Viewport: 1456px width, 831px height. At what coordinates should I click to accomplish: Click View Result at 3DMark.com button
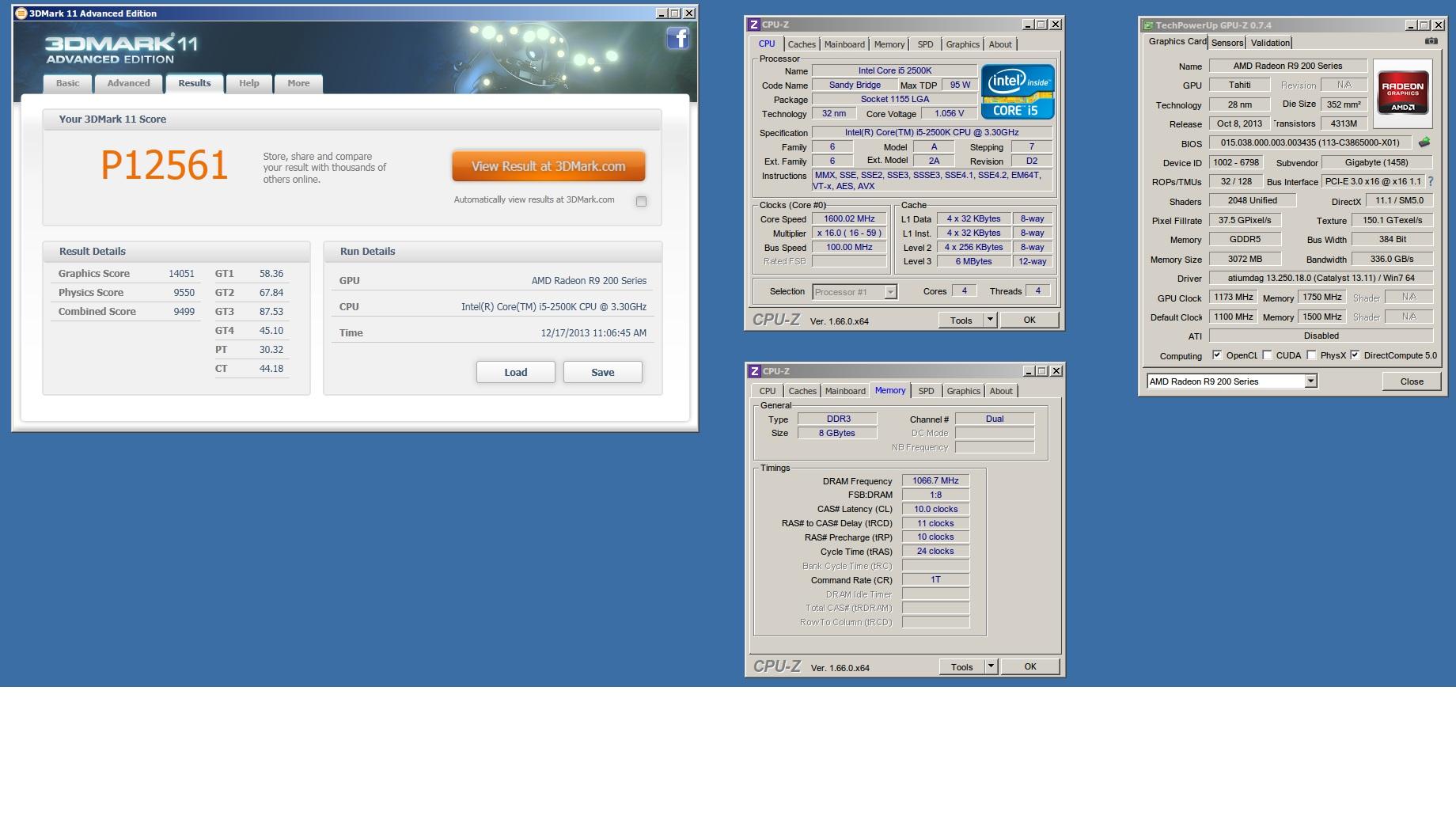548,166
